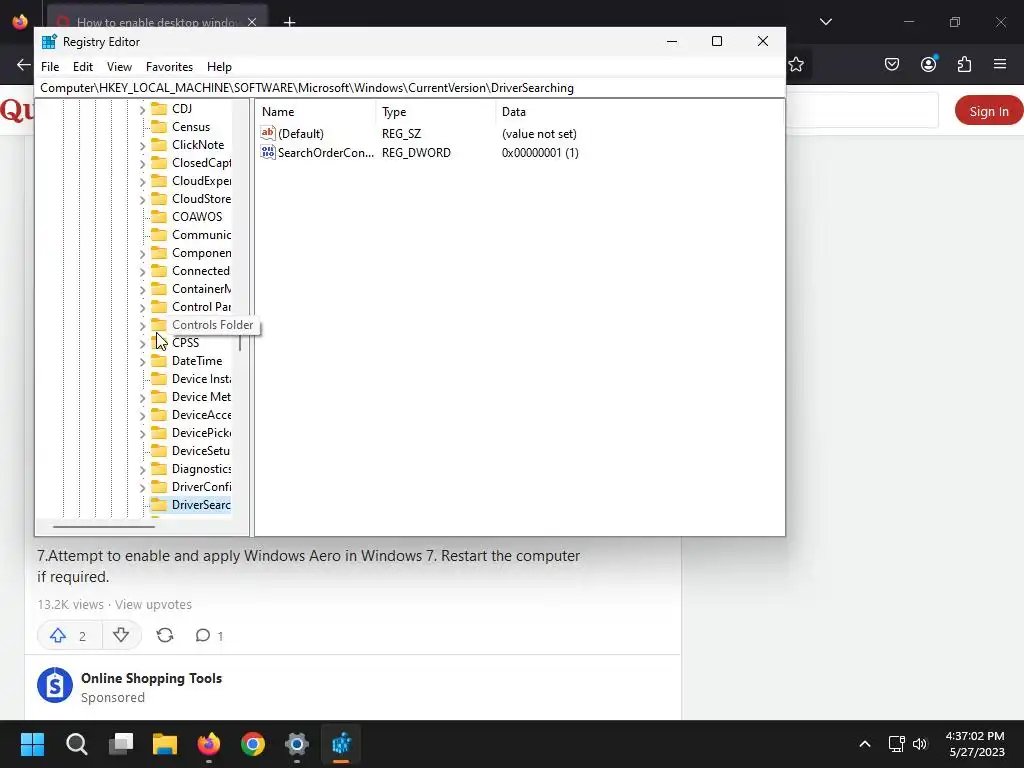Downvote the Quora answer

121,635
